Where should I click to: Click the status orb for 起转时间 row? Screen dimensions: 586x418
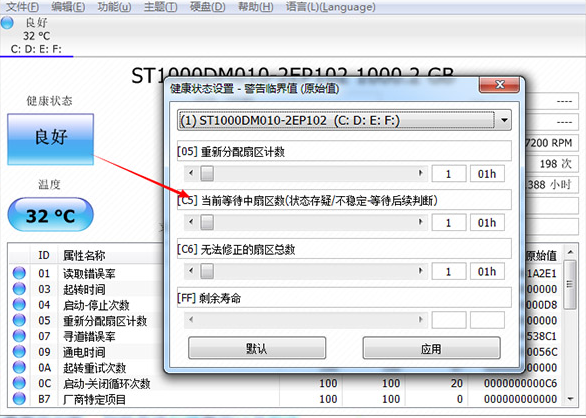pos(19,289)
